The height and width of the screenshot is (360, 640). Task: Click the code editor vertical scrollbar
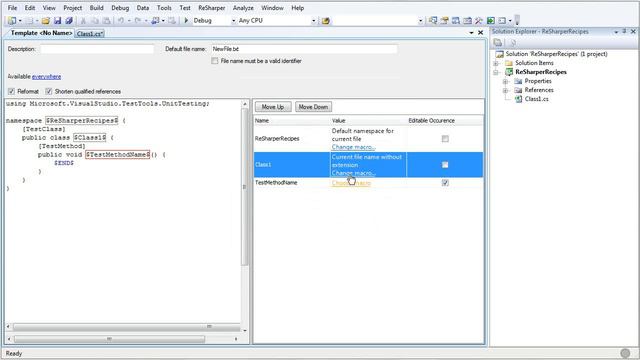click(245, 188)
